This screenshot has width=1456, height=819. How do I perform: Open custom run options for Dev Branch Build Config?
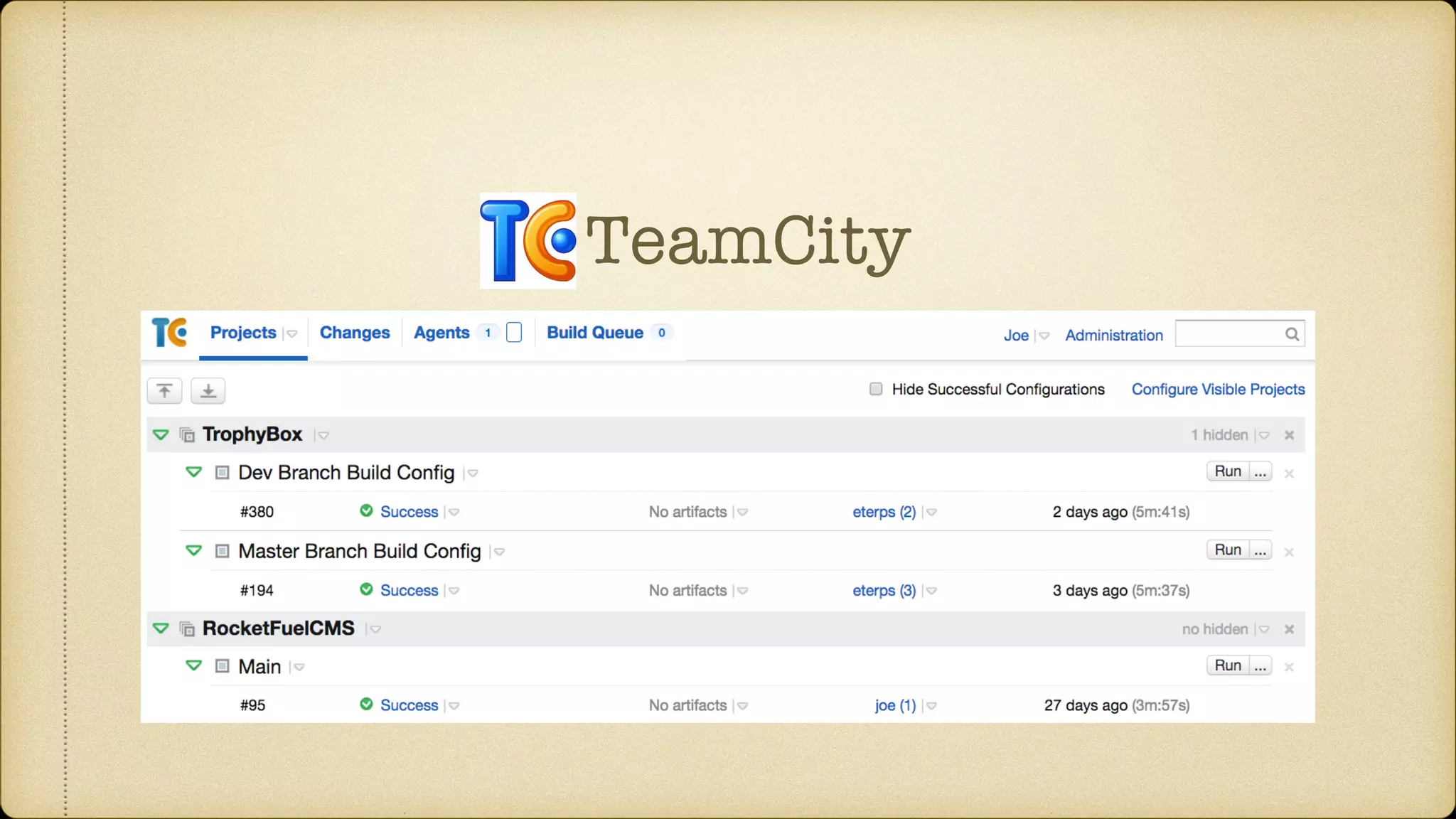pos(1260,471)
